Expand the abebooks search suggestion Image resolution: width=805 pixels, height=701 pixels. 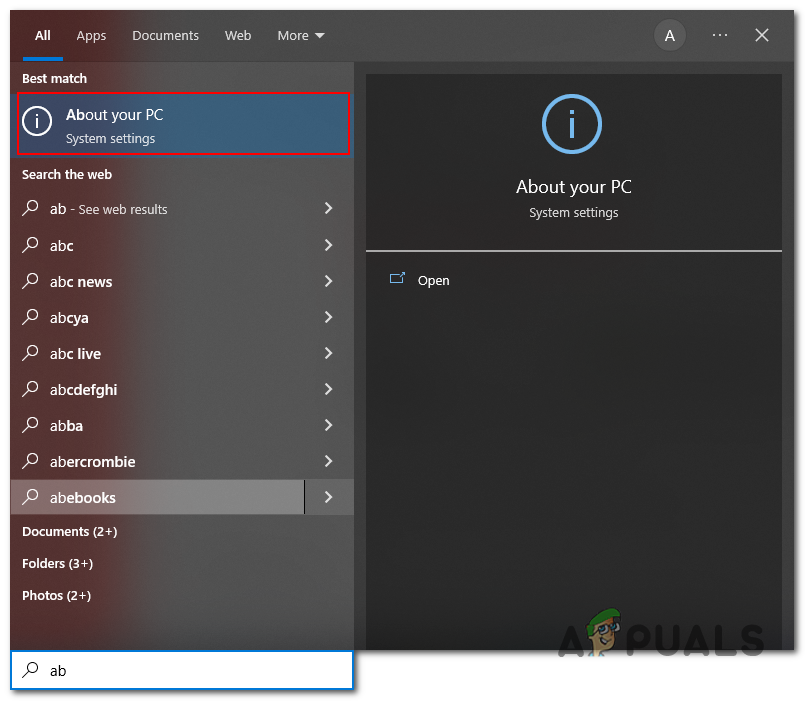[328, 497]
